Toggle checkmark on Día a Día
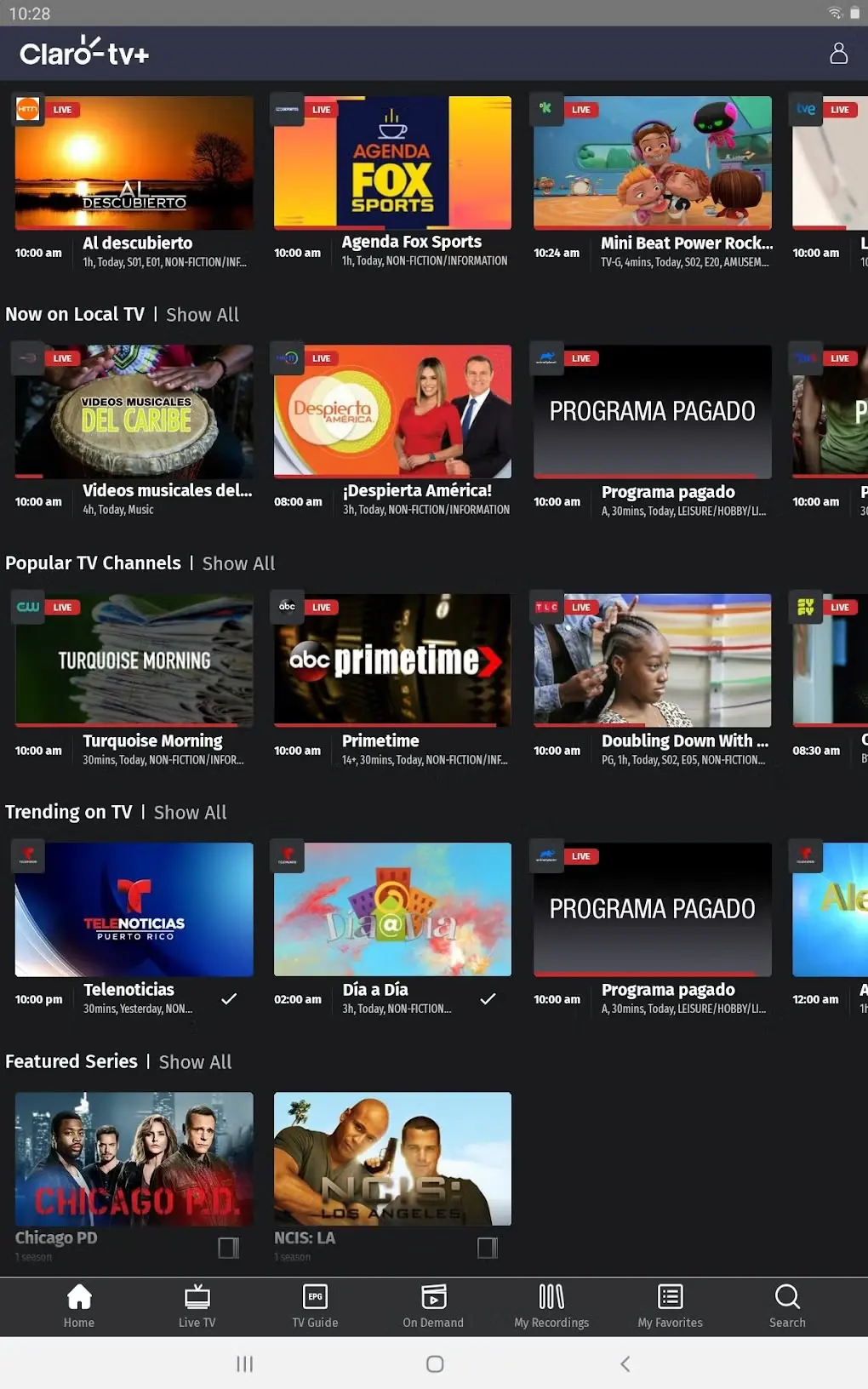 tap(488, 999)
